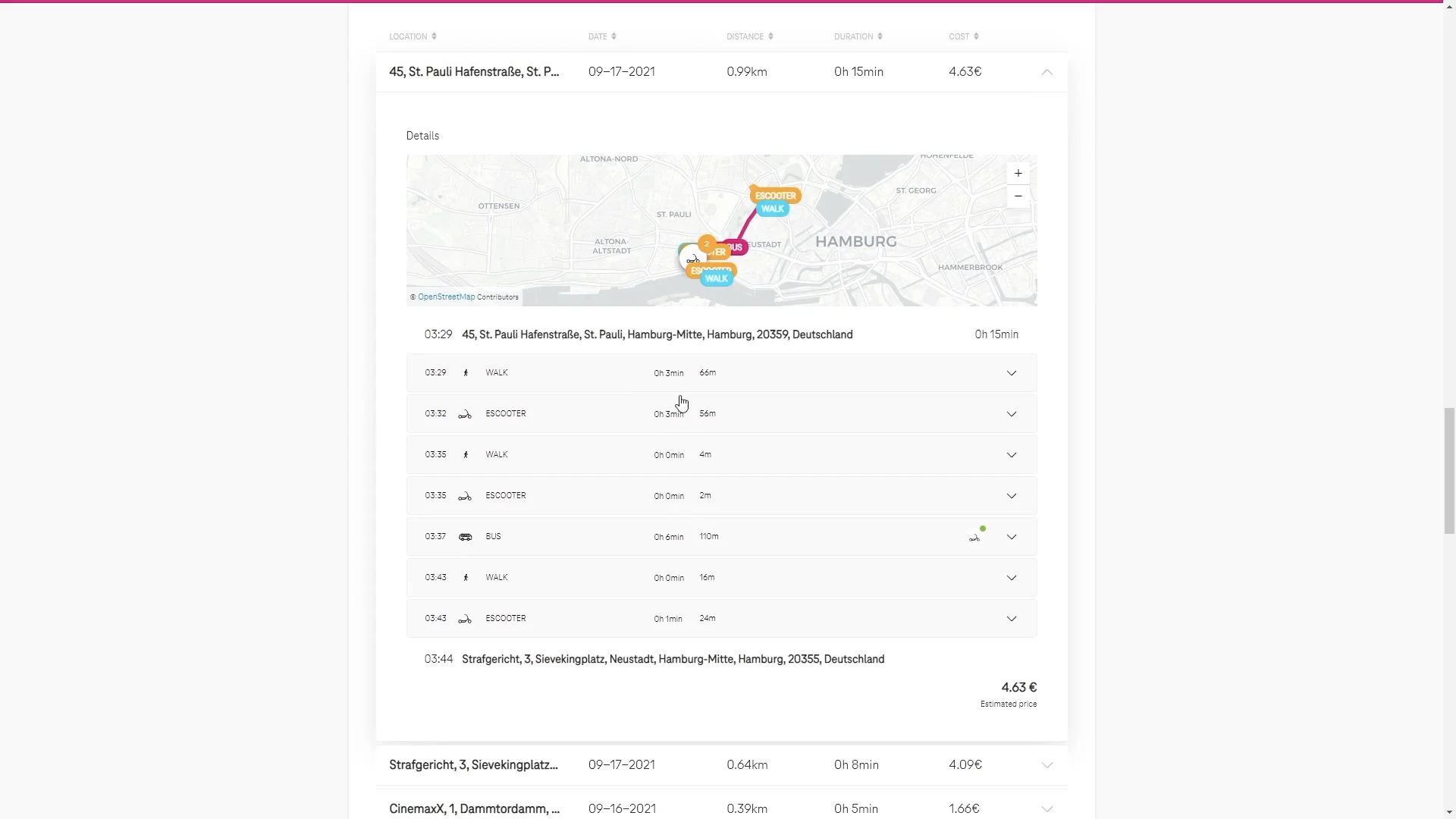Expand the 03:29 WALK segment
The image size is (1456, 819).
(x=1011, y=373)
